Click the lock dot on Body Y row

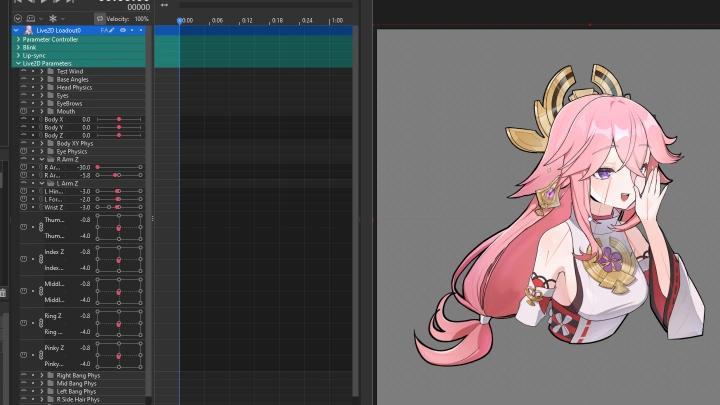pyautogui.click(x=33, y=127)
